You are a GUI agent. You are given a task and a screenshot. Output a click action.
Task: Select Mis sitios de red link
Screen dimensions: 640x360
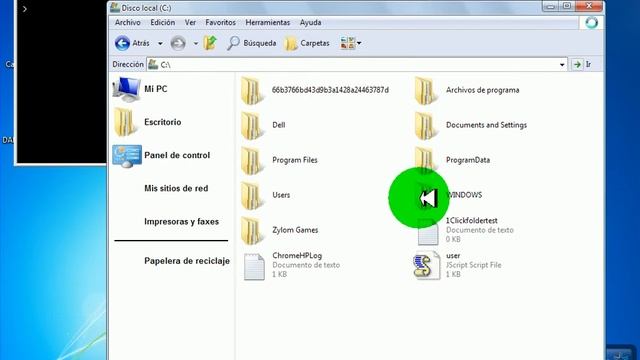click(176, 188)
